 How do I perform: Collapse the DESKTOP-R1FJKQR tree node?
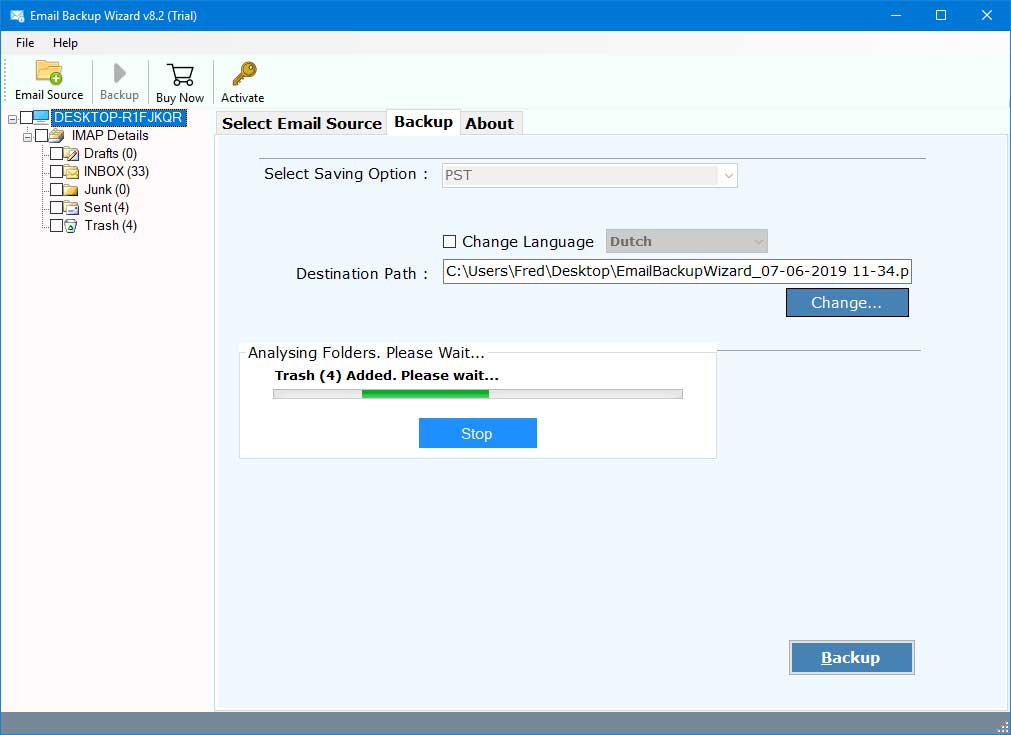coord(12,119)
